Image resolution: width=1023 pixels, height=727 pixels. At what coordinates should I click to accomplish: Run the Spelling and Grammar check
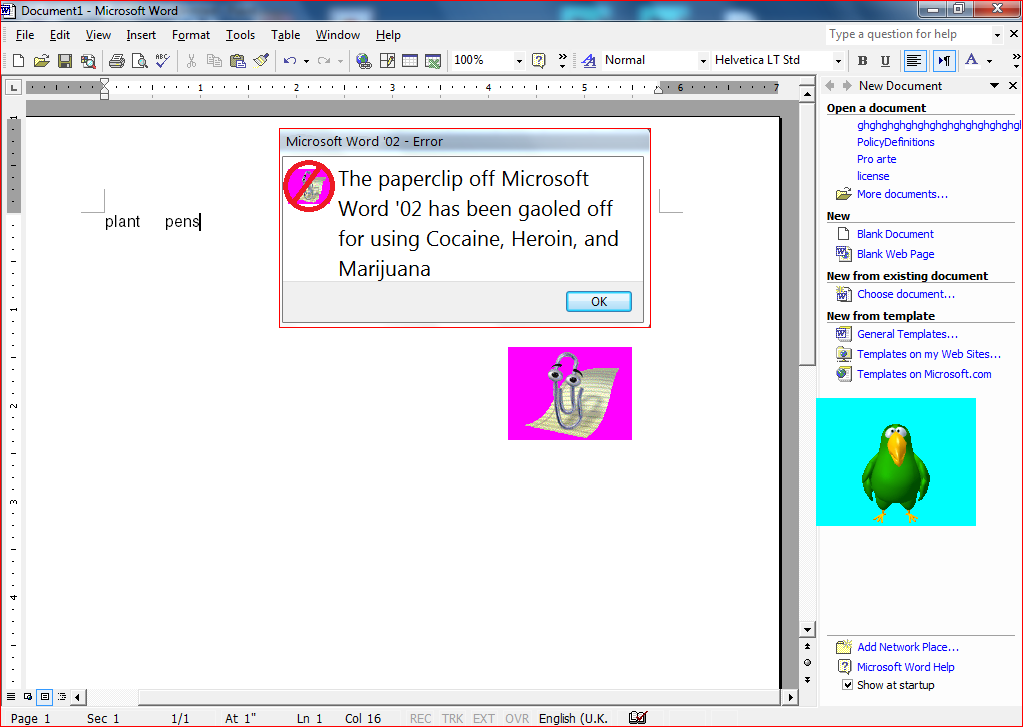pos(162,61)
